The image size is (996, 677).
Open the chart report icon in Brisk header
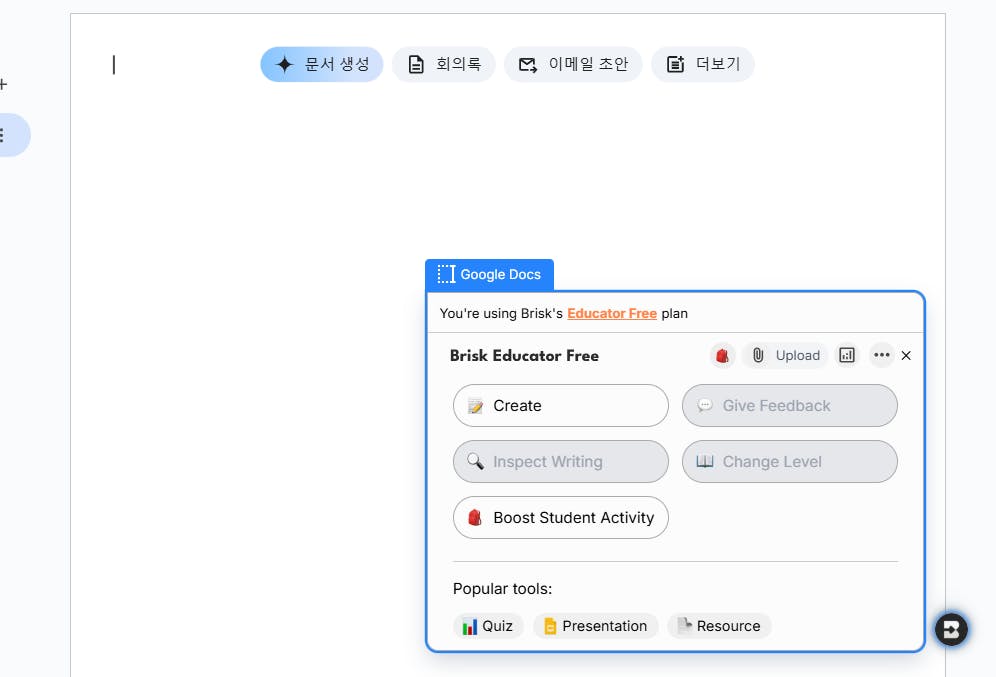click(x=847, y=355)
